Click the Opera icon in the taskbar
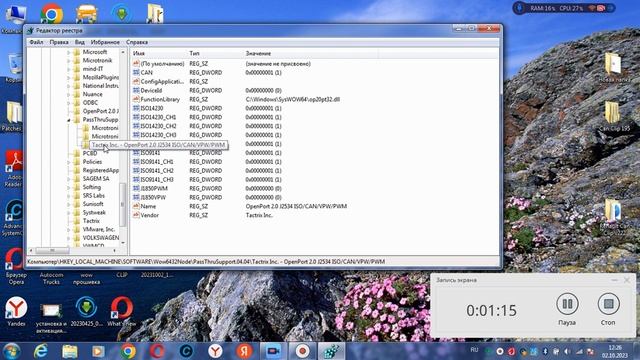This screenshot has height=360, width=640. (x=157, y=351)
